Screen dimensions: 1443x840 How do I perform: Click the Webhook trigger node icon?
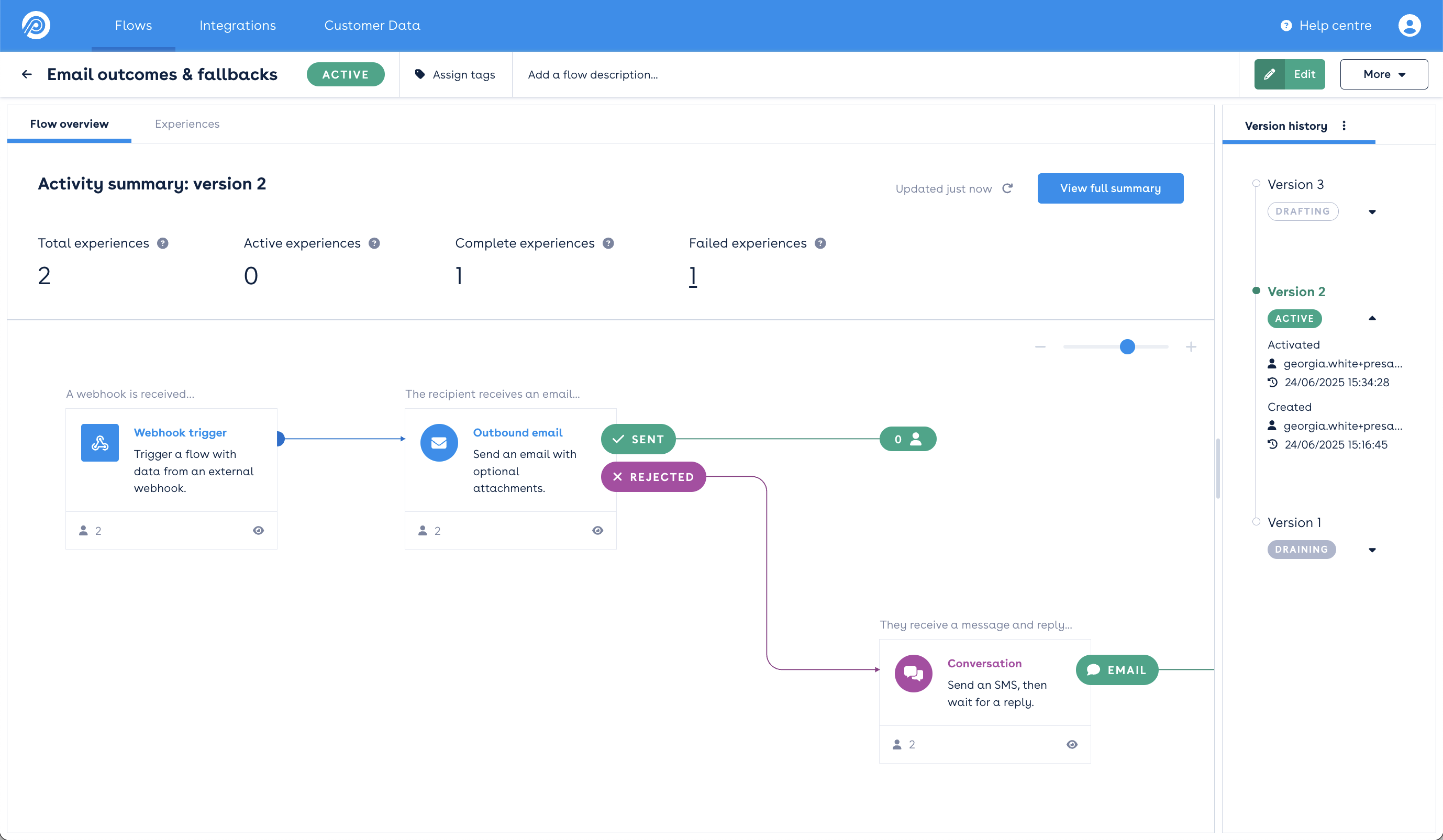click(99, 442)
